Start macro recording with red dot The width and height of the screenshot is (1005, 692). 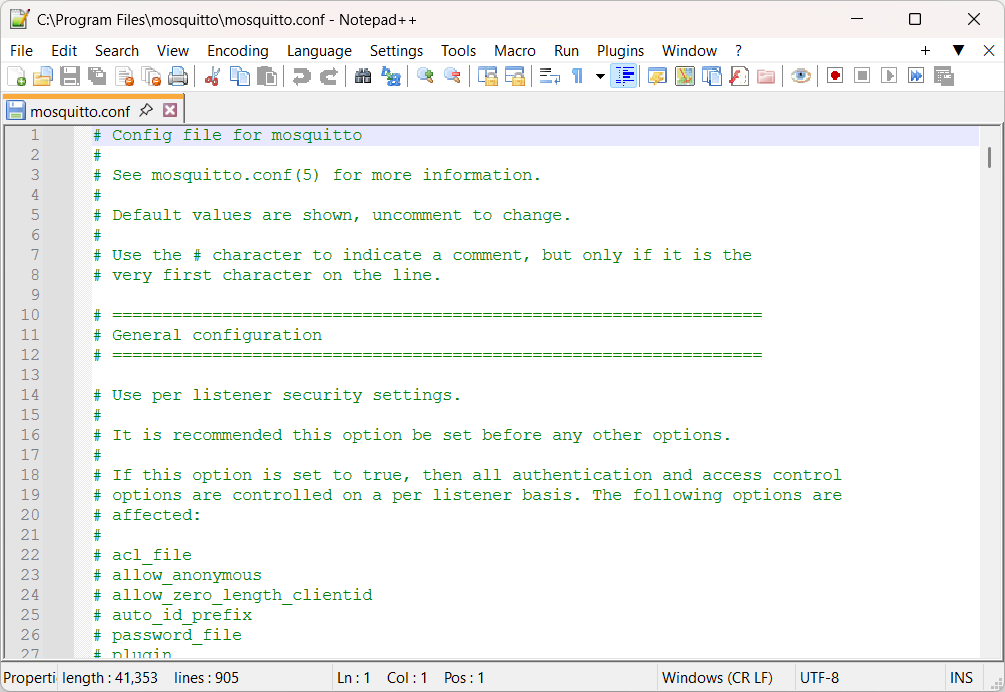tap(835, 76)
